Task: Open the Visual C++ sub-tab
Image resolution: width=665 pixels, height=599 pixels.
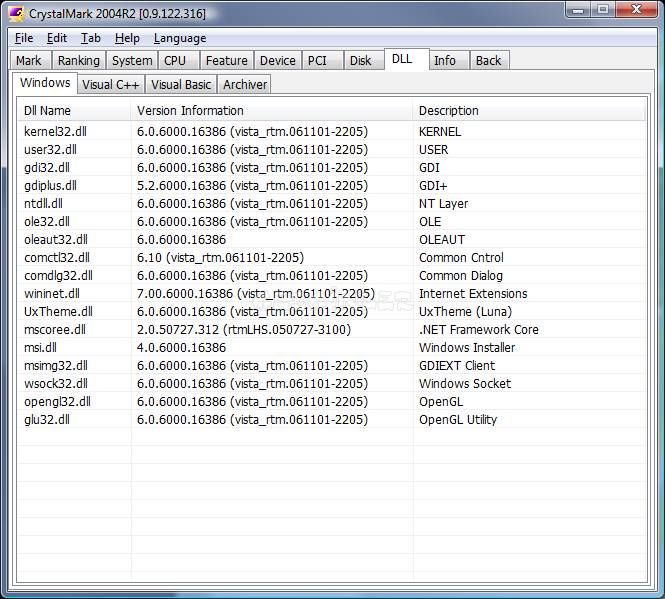Action: pyautogui.click(x=111, y=84)
